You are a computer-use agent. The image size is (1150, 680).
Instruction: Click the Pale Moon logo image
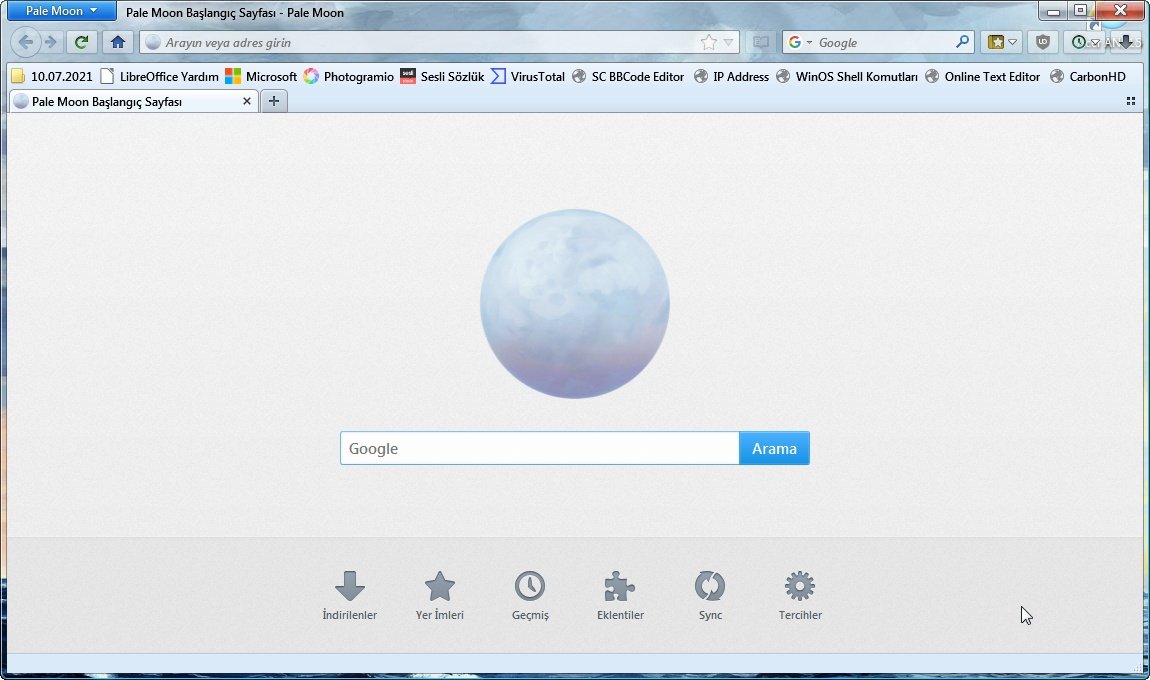574,304
